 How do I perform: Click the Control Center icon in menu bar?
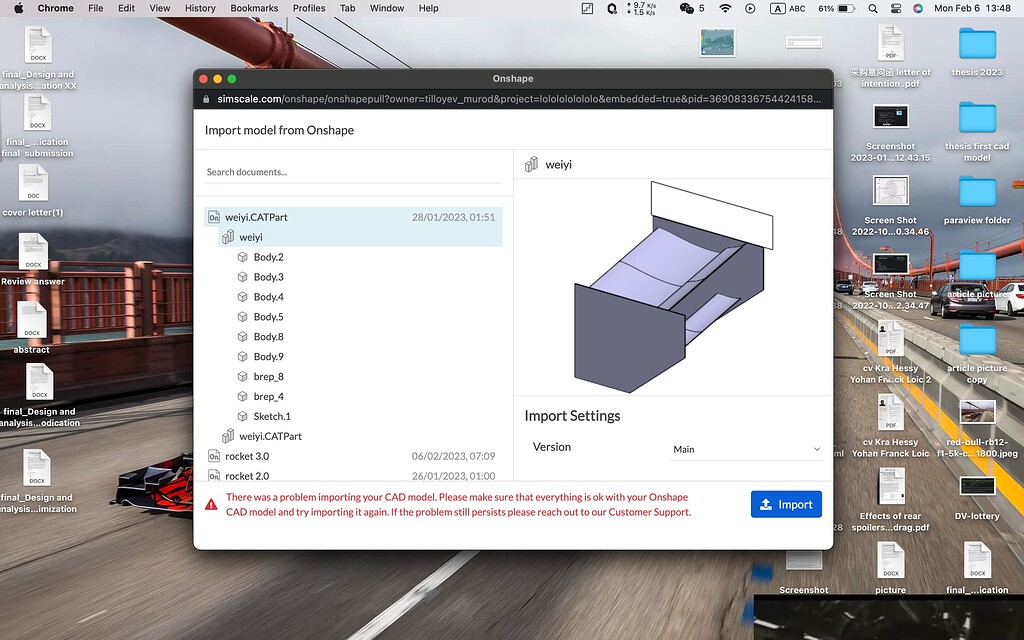point(895,8)
